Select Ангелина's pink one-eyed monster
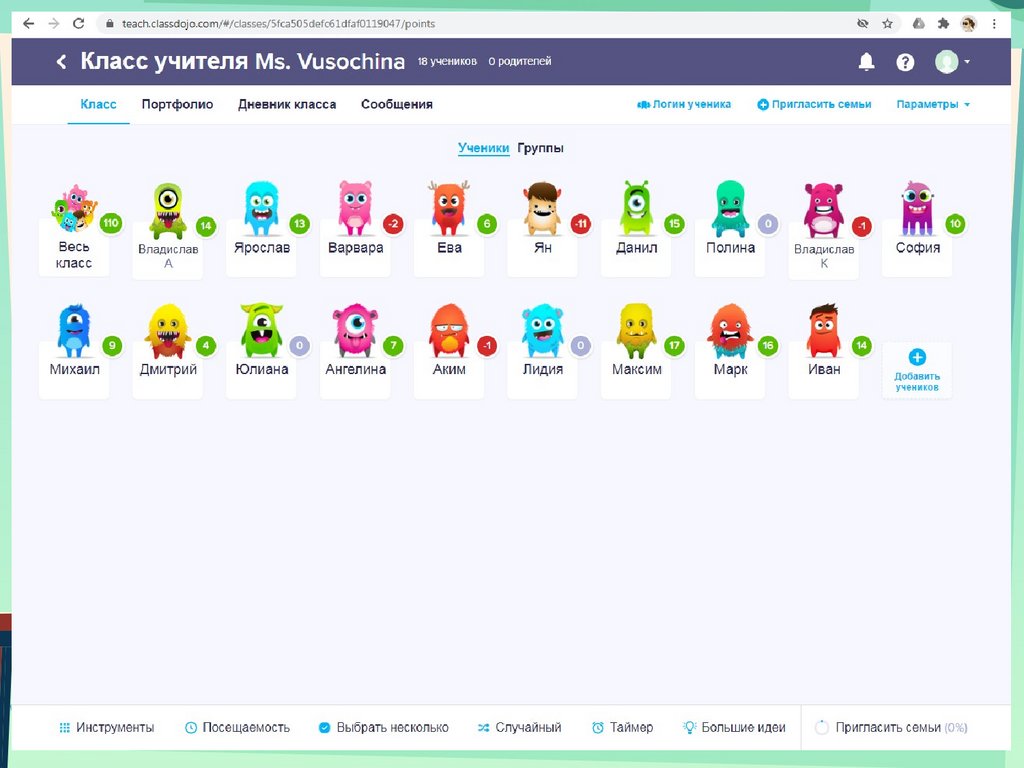 click(355, 330)
